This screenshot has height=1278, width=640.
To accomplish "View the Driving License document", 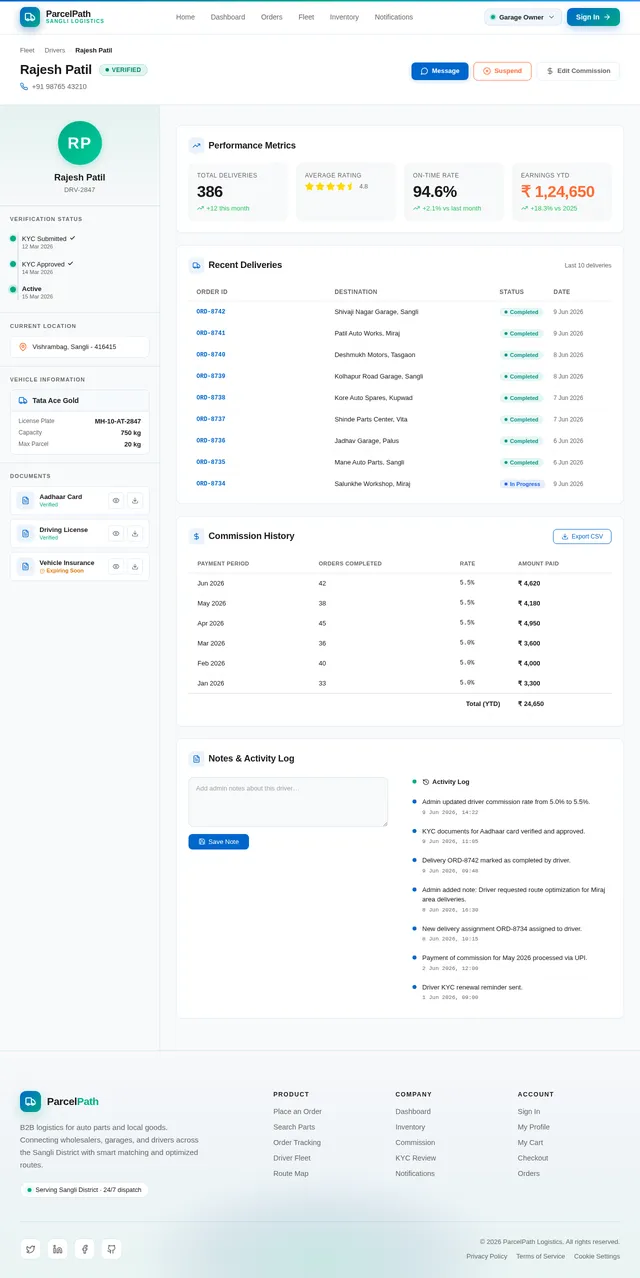I will [116, 533].
